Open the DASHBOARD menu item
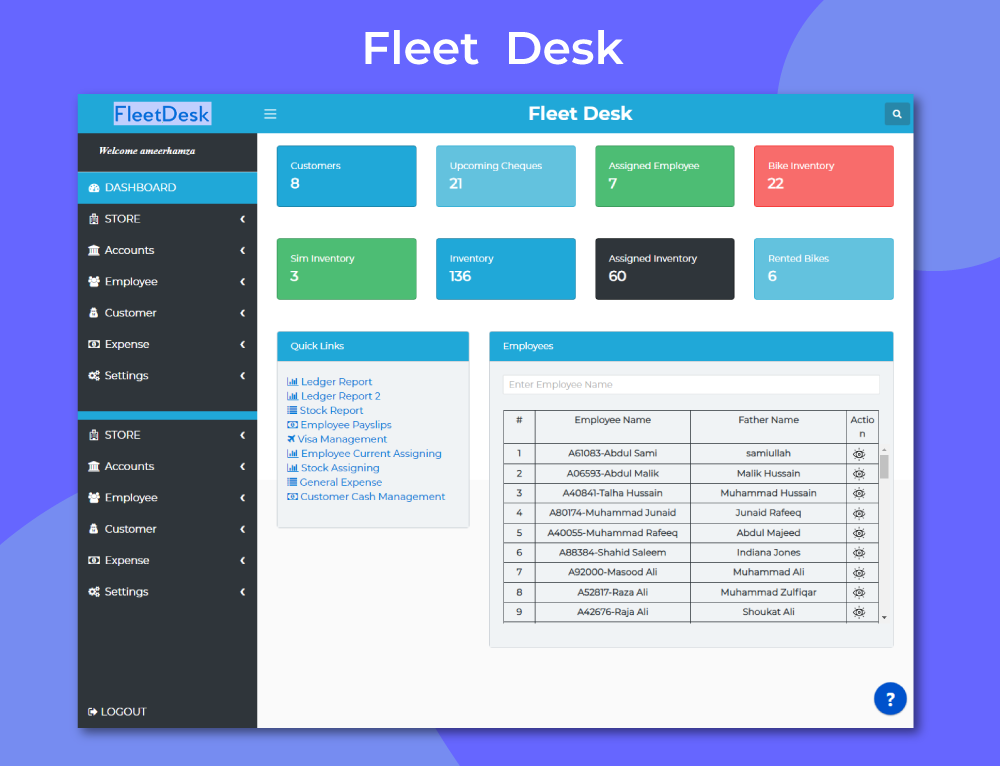Viewport: 1000px width, 766px height. (167, 188)
